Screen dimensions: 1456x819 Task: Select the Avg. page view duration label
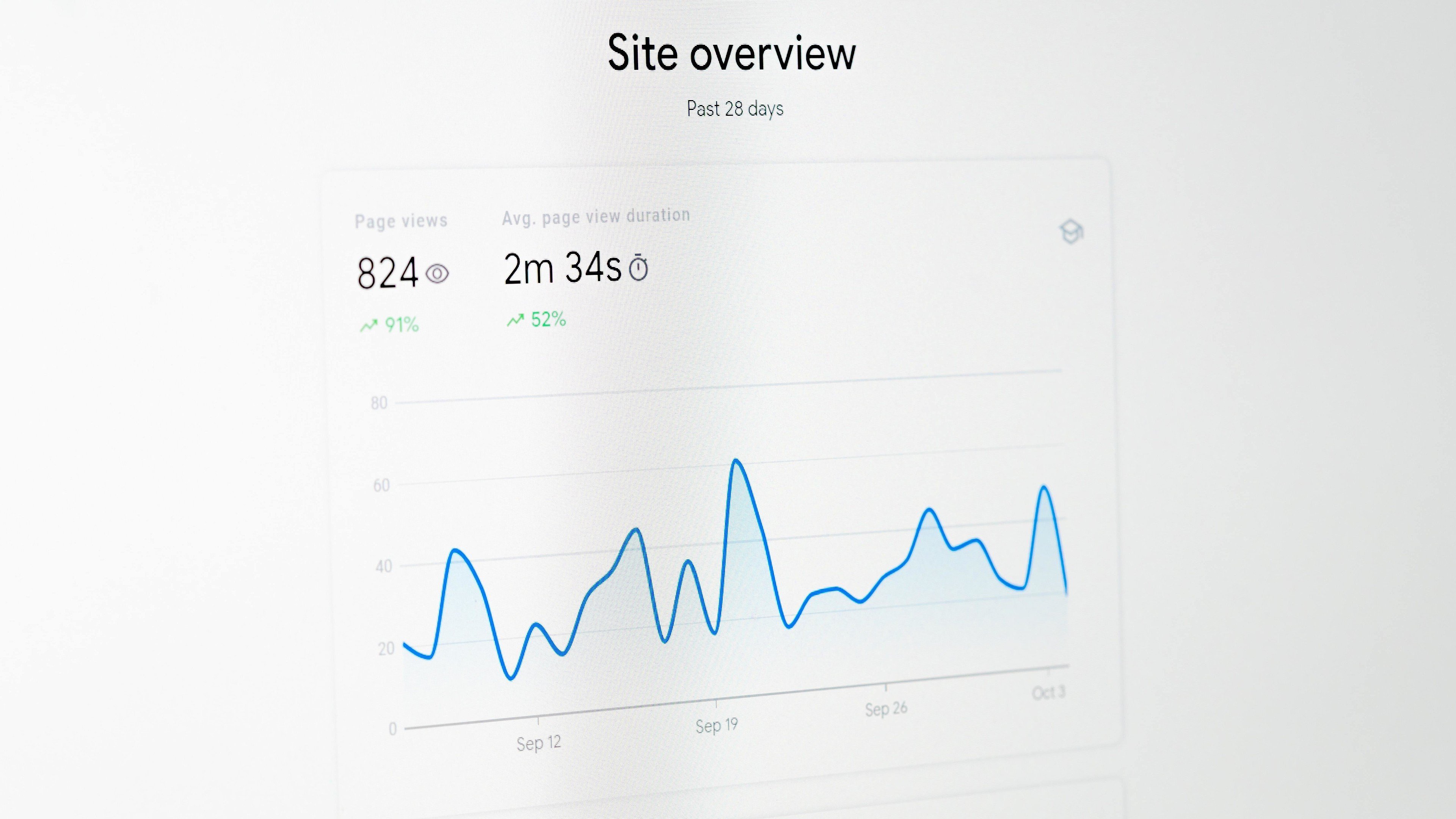point(596,217)
